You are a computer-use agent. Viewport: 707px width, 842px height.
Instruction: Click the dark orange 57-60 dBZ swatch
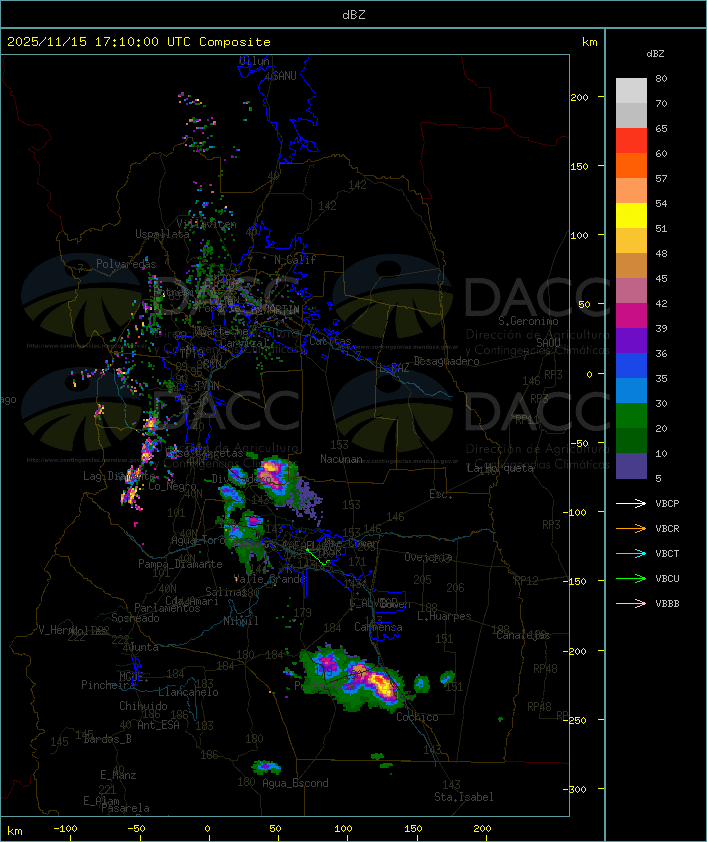pos(631,166)
